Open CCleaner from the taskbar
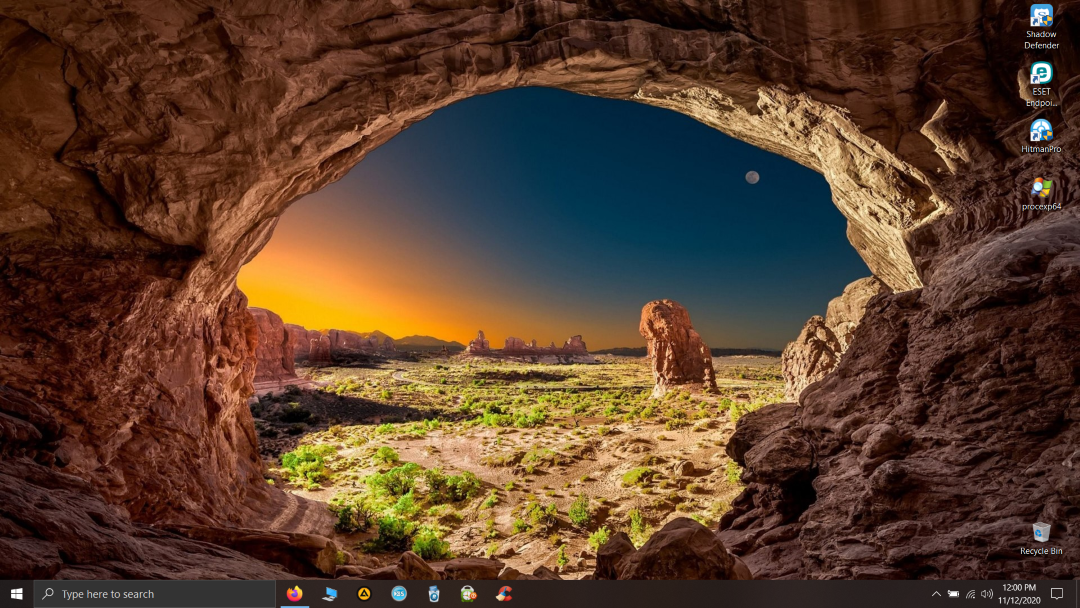The width and height of the screenshot is (1080, 608). 504,594
